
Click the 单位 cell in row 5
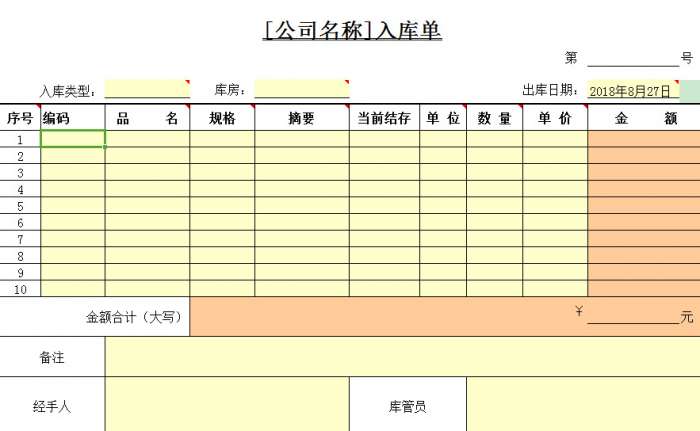tap(443, 205)
